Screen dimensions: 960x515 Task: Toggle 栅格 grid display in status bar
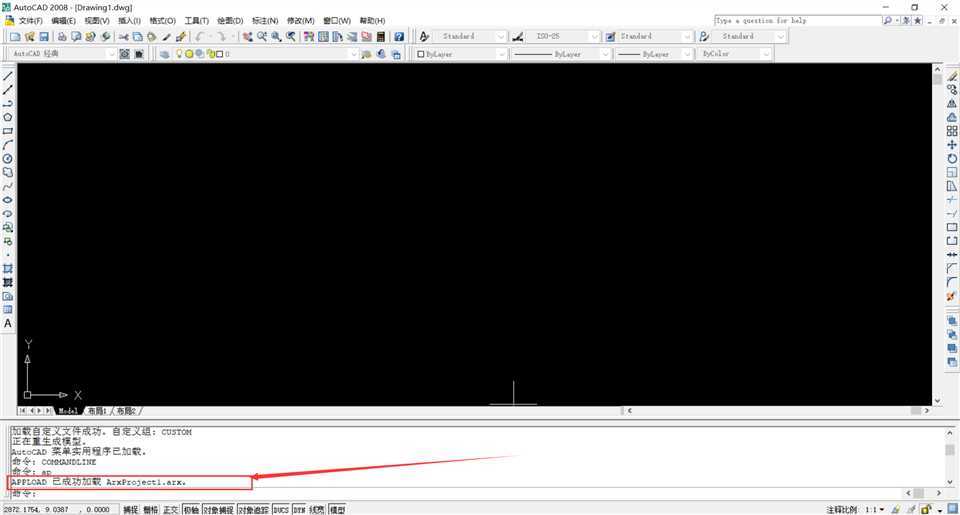click(151, 509)
